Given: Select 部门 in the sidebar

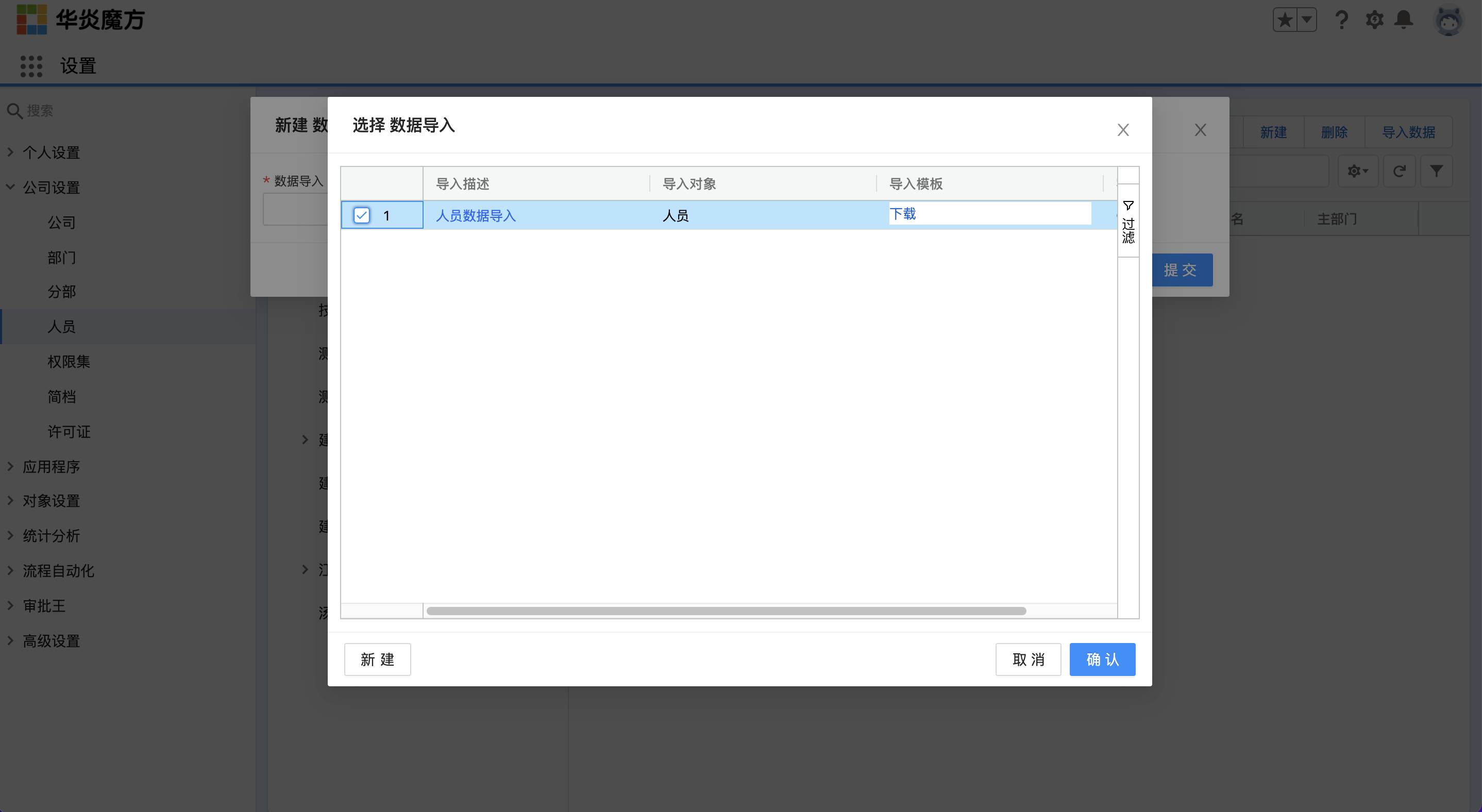Looking at the screenshot, I should (x=61, y=258).
